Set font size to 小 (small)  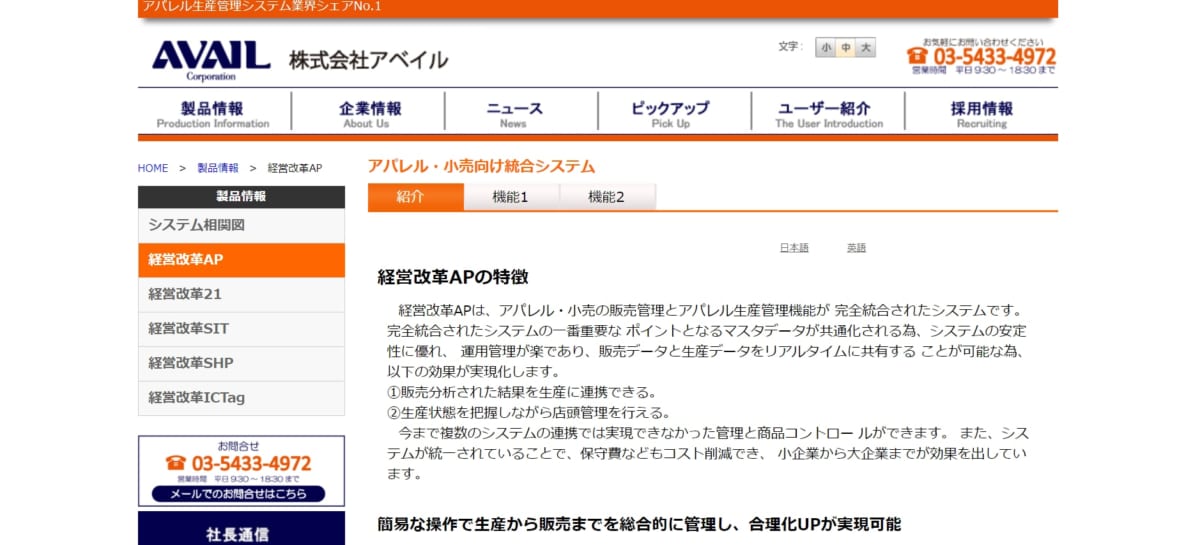(826, 48)
